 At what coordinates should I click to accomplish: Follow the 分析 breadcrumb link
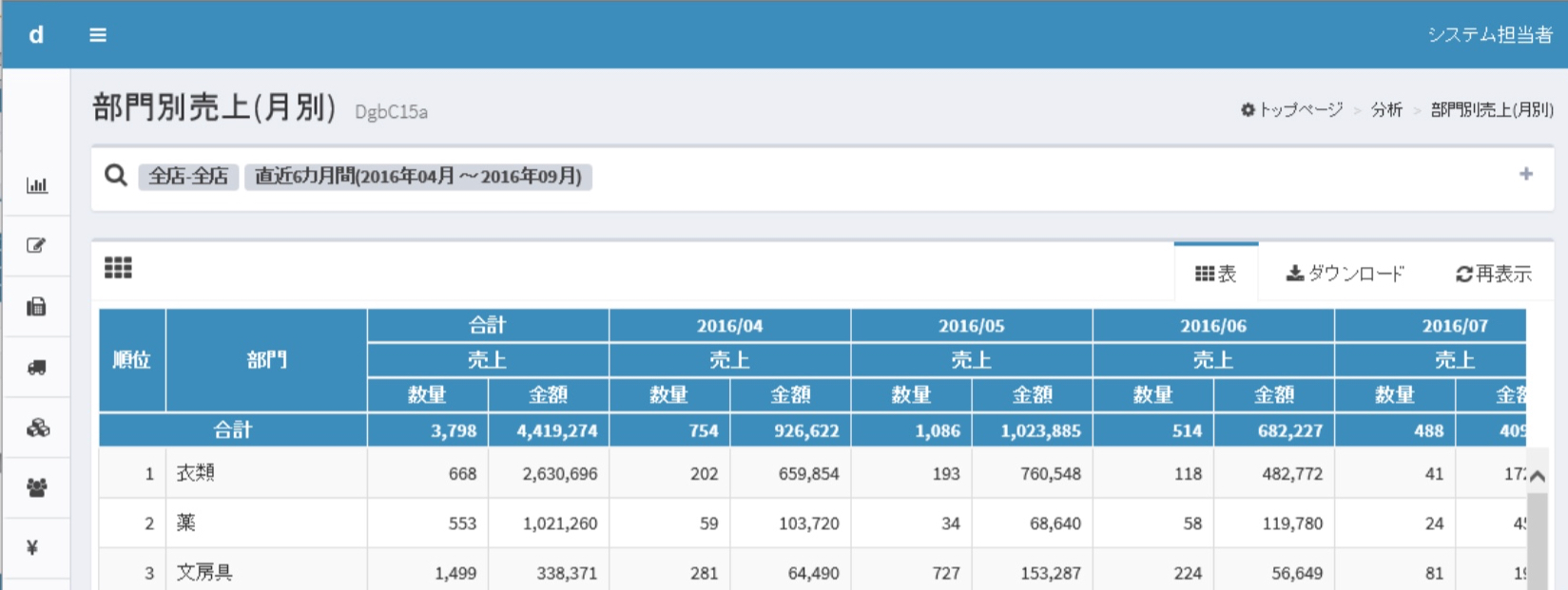(x=1386, y=110)
